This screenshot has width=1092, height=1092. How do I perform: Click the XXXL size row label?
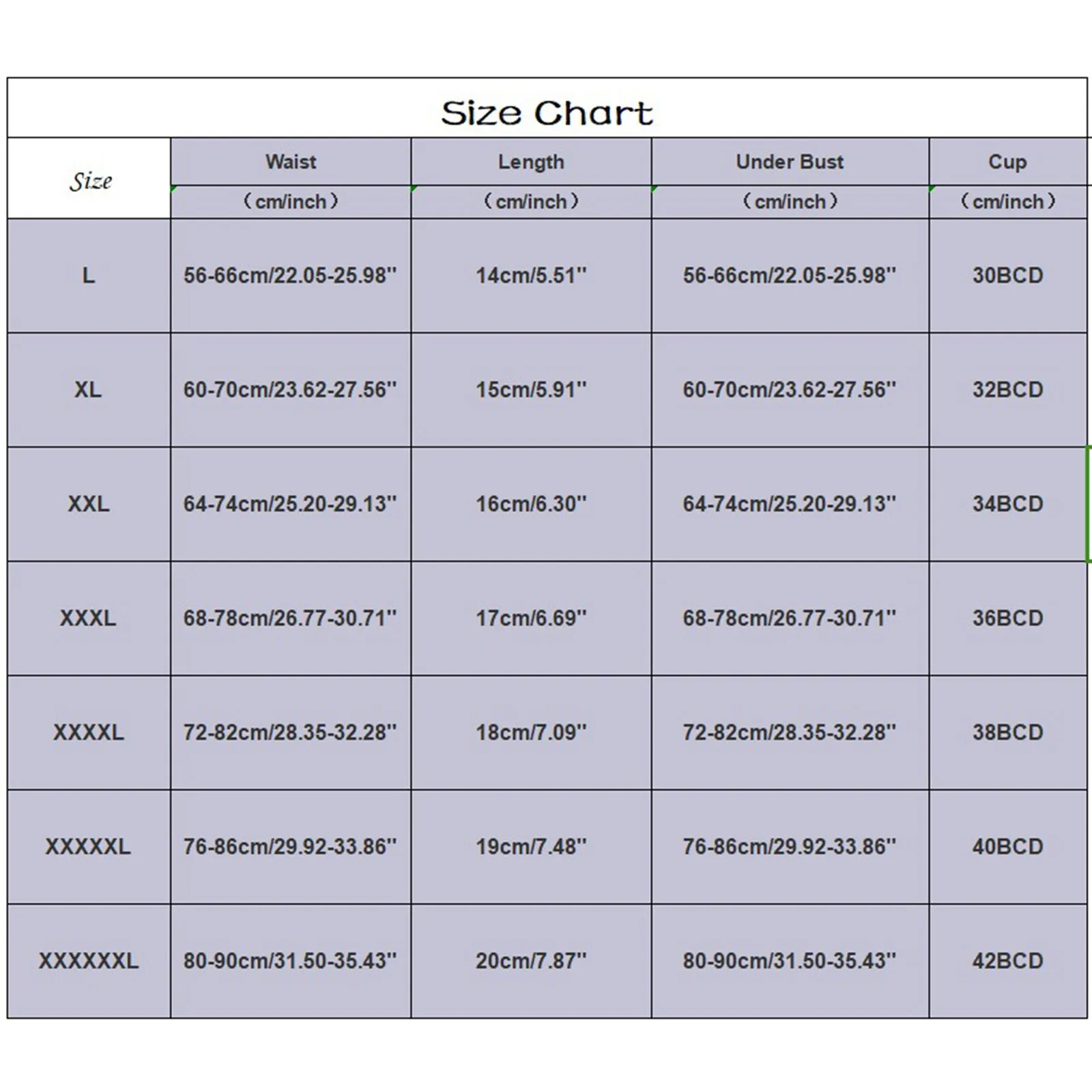tap(89, 618)
